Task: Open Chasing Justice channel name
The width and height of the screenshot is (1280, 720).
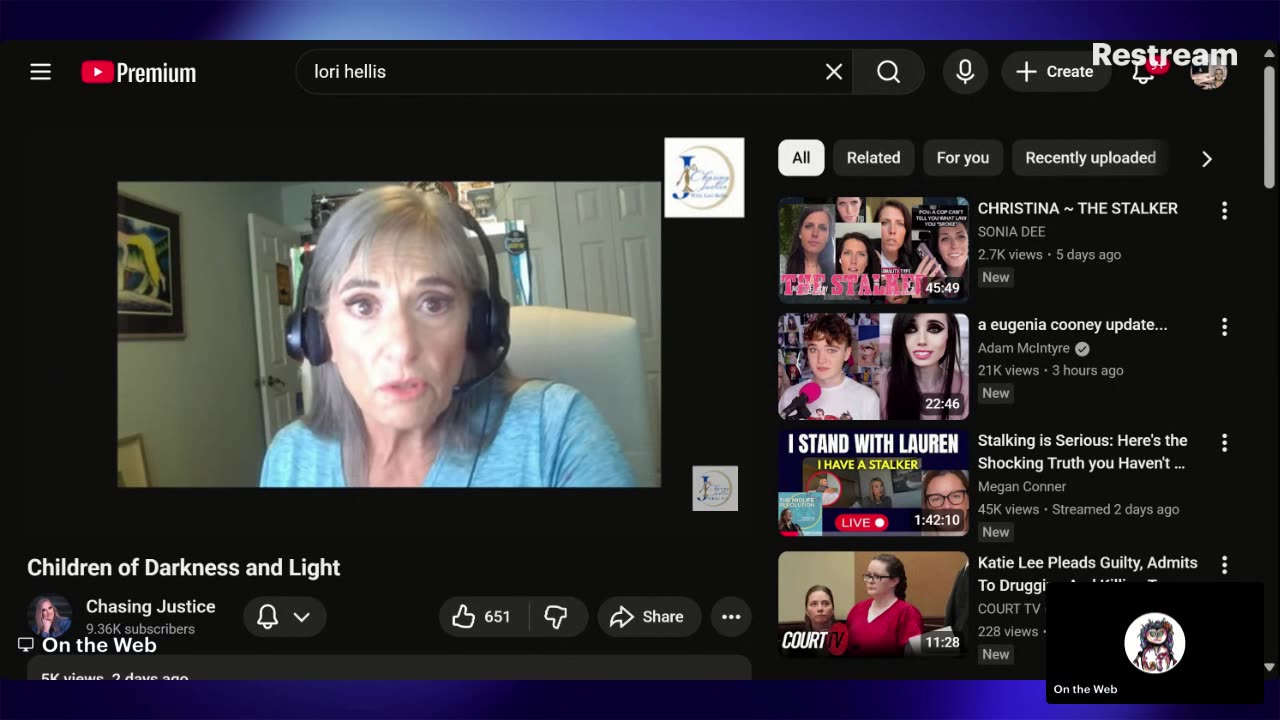Action: tap(150, 606)
